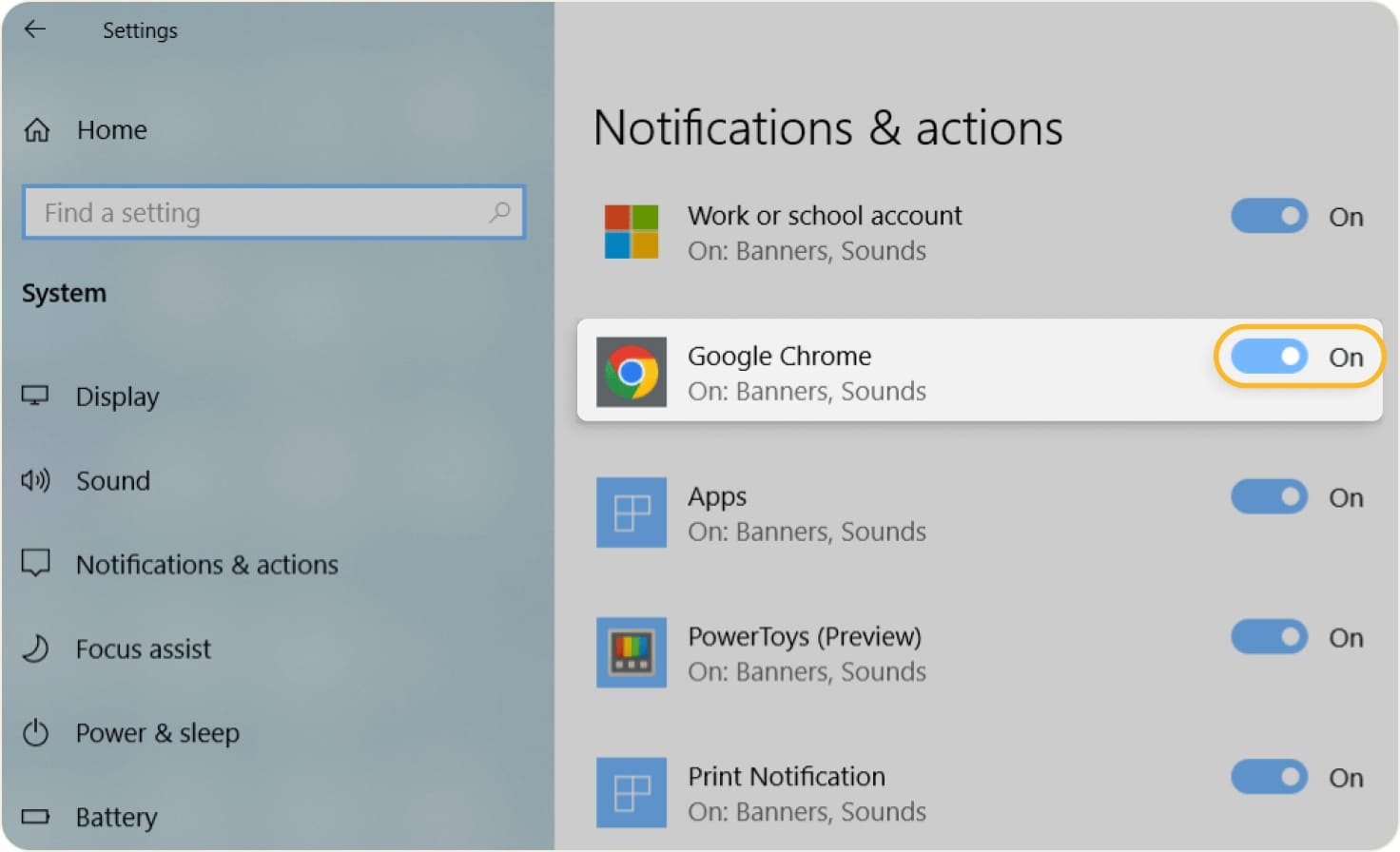
Task: Click the Notifications & actions speech bubble icon
Action: pos(35,564)
